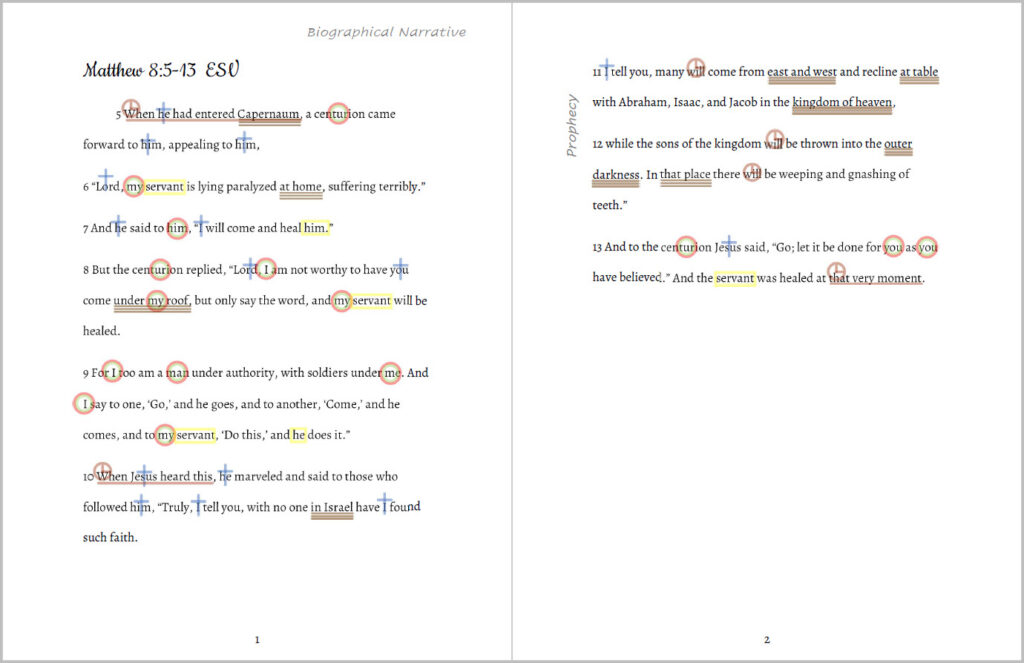This screenshot has height=663, width=1024.
Task: Select the "Matthew 8:5-13 ESV" title
Action: coord(161,70)
